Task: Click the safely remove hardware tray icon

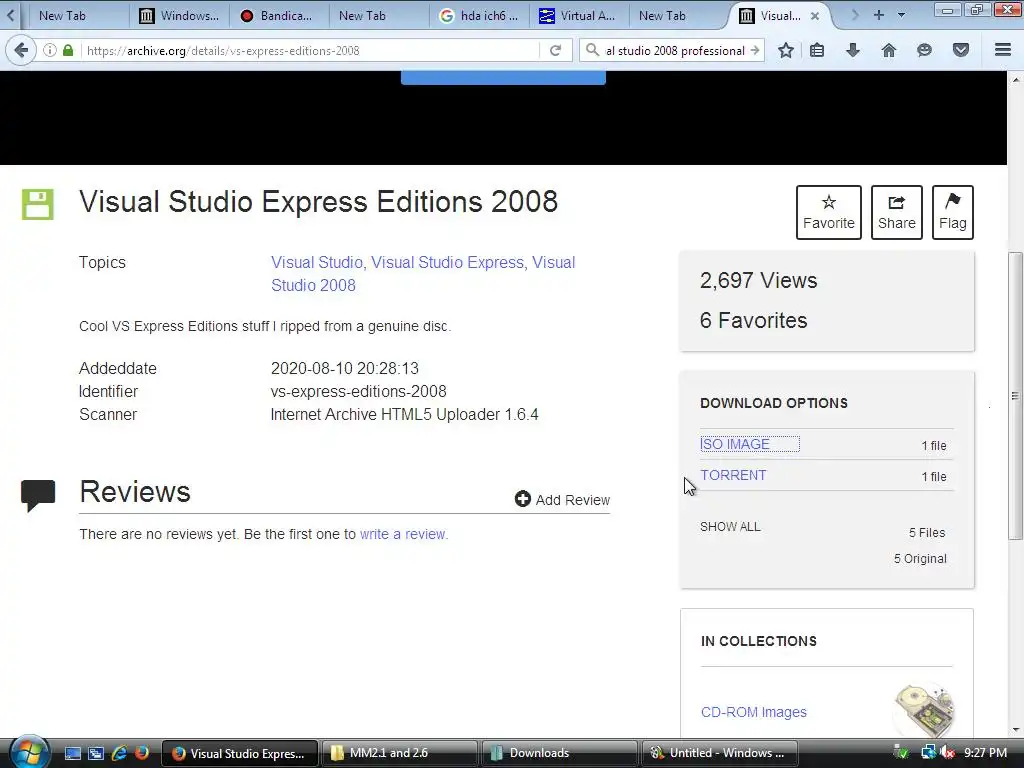Action: click(901, 753)
